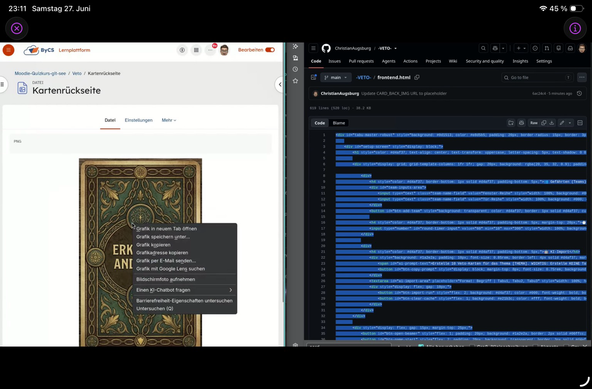Open the Pull requests tab
Screen dimensions: 592x389
[361, 61]
